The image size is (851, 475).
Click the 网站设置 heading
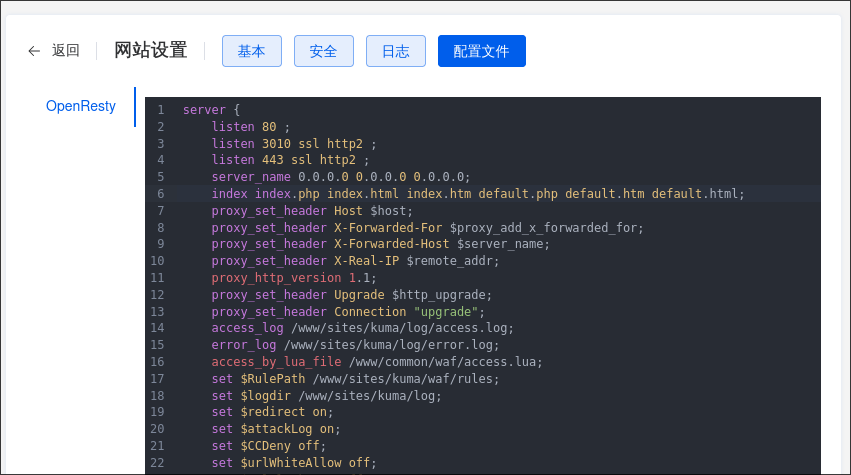point(151,50)
